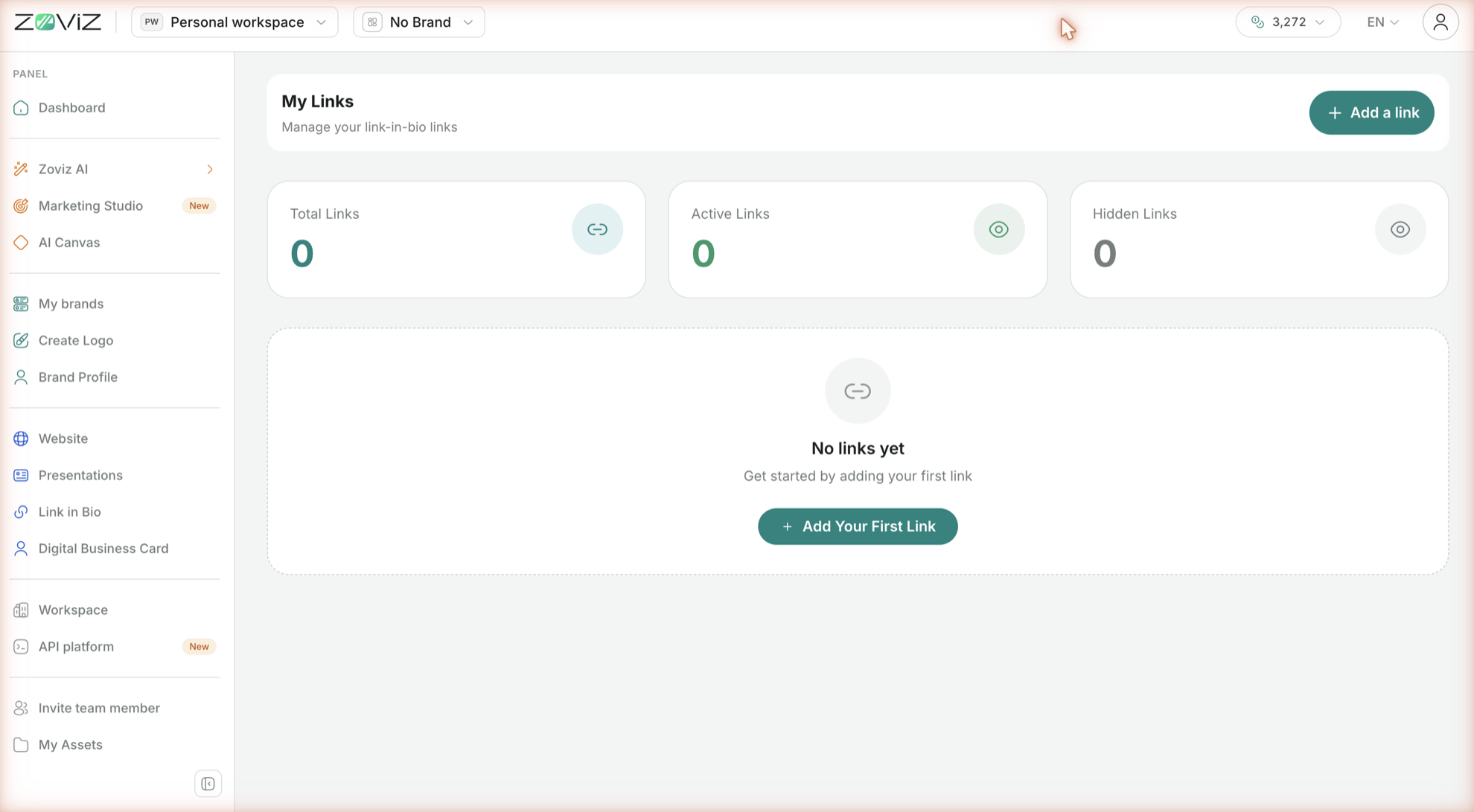Expand the Zoviz AI submenu chevron
The height and width of the screenshot is (812, 1474).
point(210,170)
